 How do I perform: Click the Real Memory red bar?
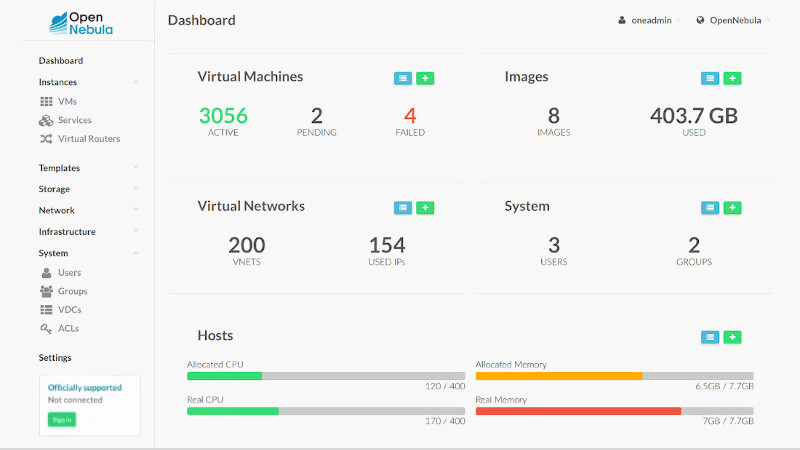pyautogui.click(x=578, y=411)
